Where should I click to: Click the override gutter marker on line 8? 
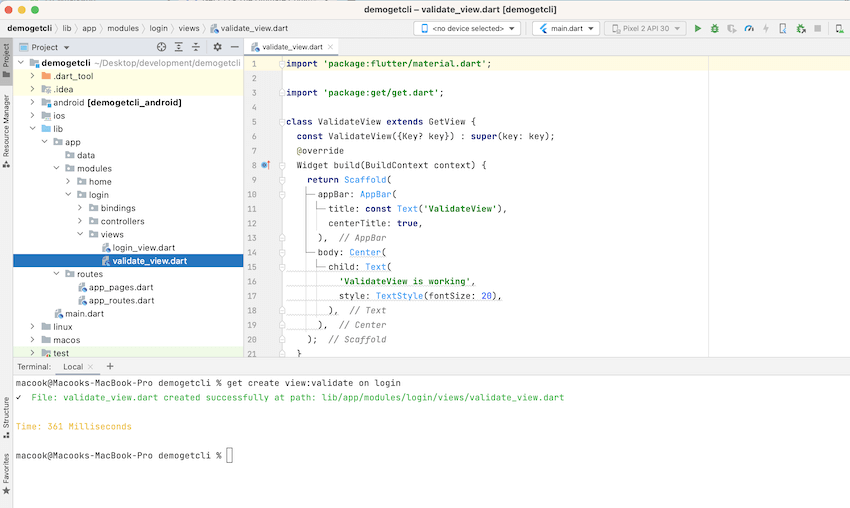coord(266,165)
